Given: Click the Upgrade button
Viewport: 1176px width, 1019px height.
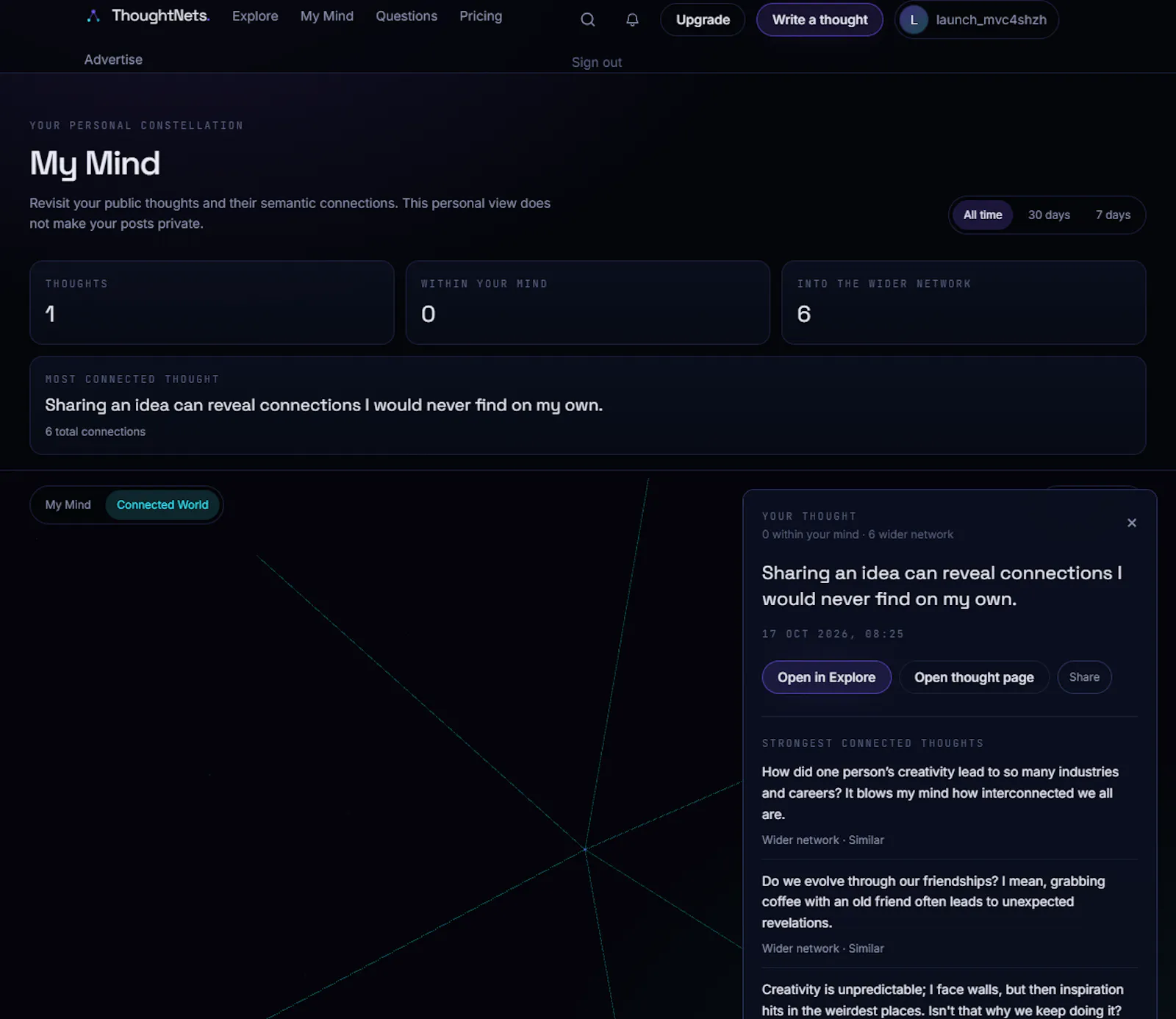Looking at the screenshot, I should point(703,20).
